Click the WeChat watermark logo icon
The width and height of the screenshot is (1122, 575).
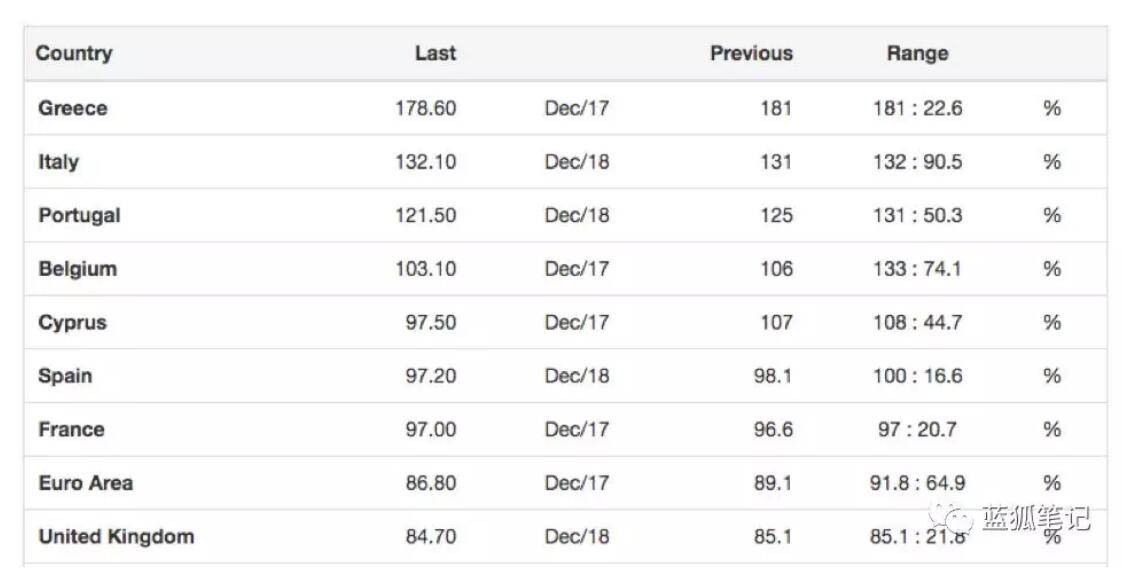[950, 516]
